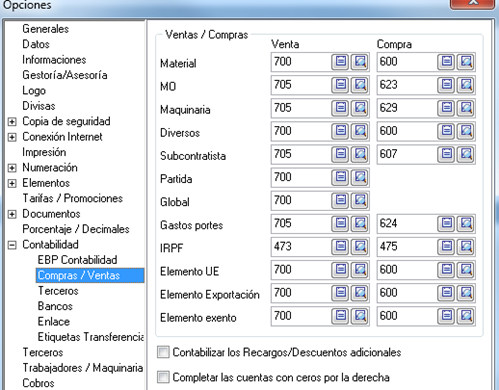499x390 pixels.
Task: Expand the Copia de seguridad node
Action: point(12,122)
